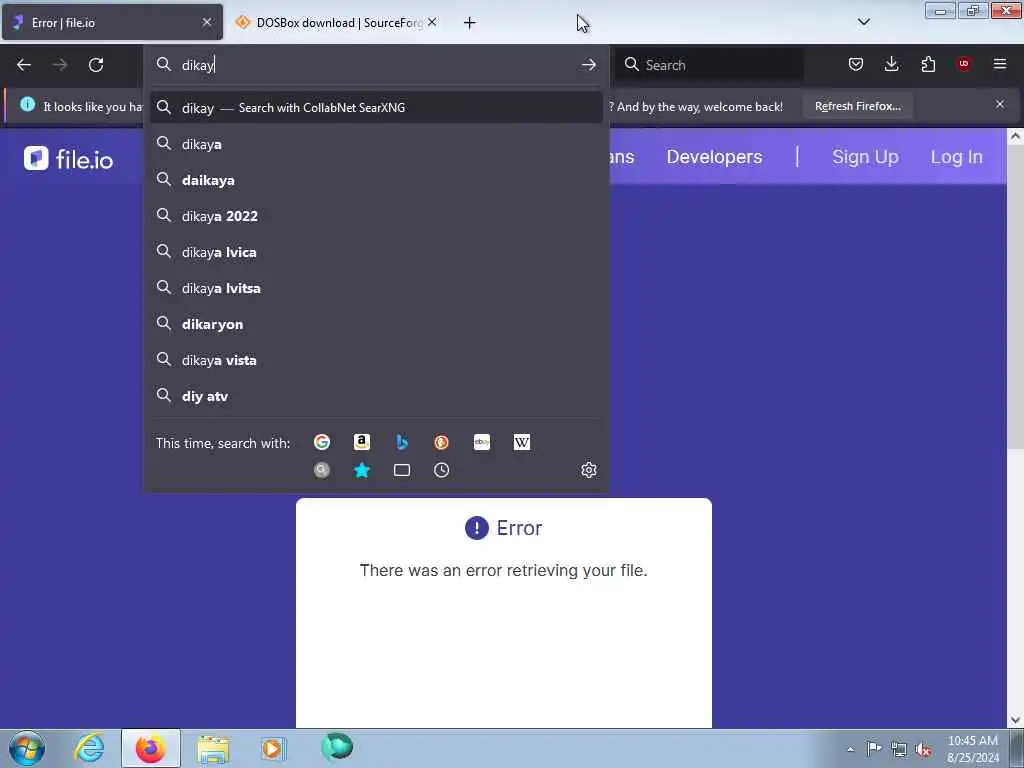
Task: Select the 'dikaya lvica' suggestion
Action: (376, 251)
